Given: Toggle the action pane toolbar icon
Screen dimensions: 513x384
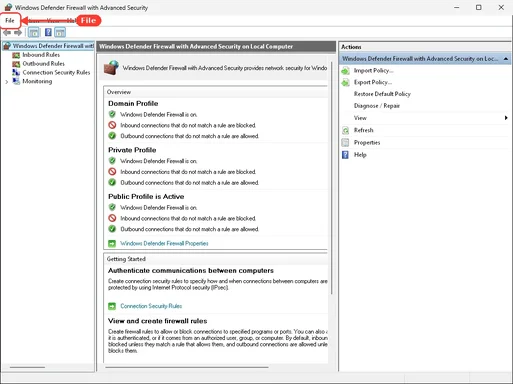Looking at the screenshot, I should coord(60,32).
